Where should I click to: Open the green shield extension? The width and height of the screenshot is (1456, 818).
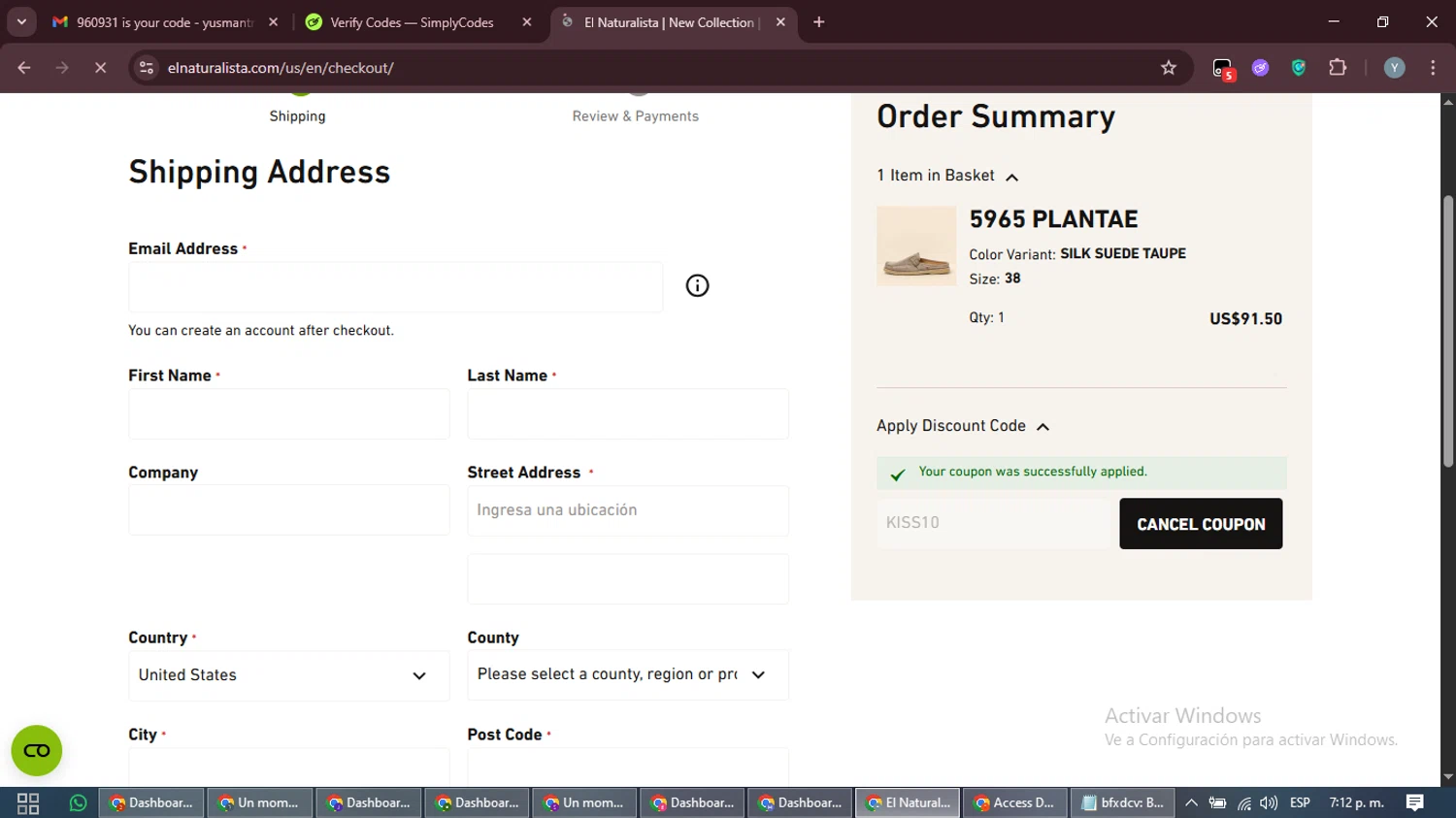point(1299,68)
